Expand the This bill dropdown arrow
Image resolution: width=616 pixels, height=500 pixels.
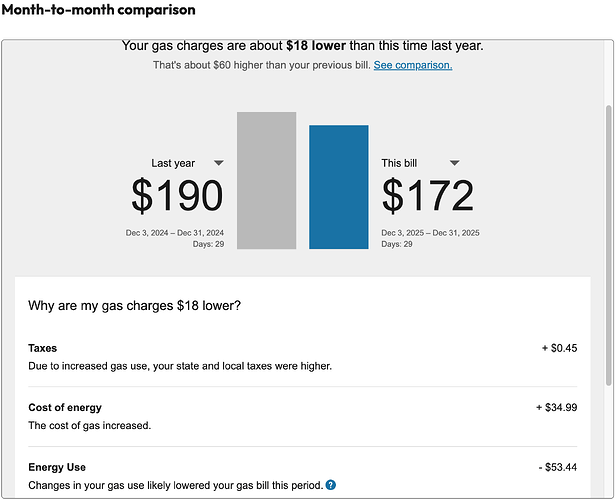point(454,162)
